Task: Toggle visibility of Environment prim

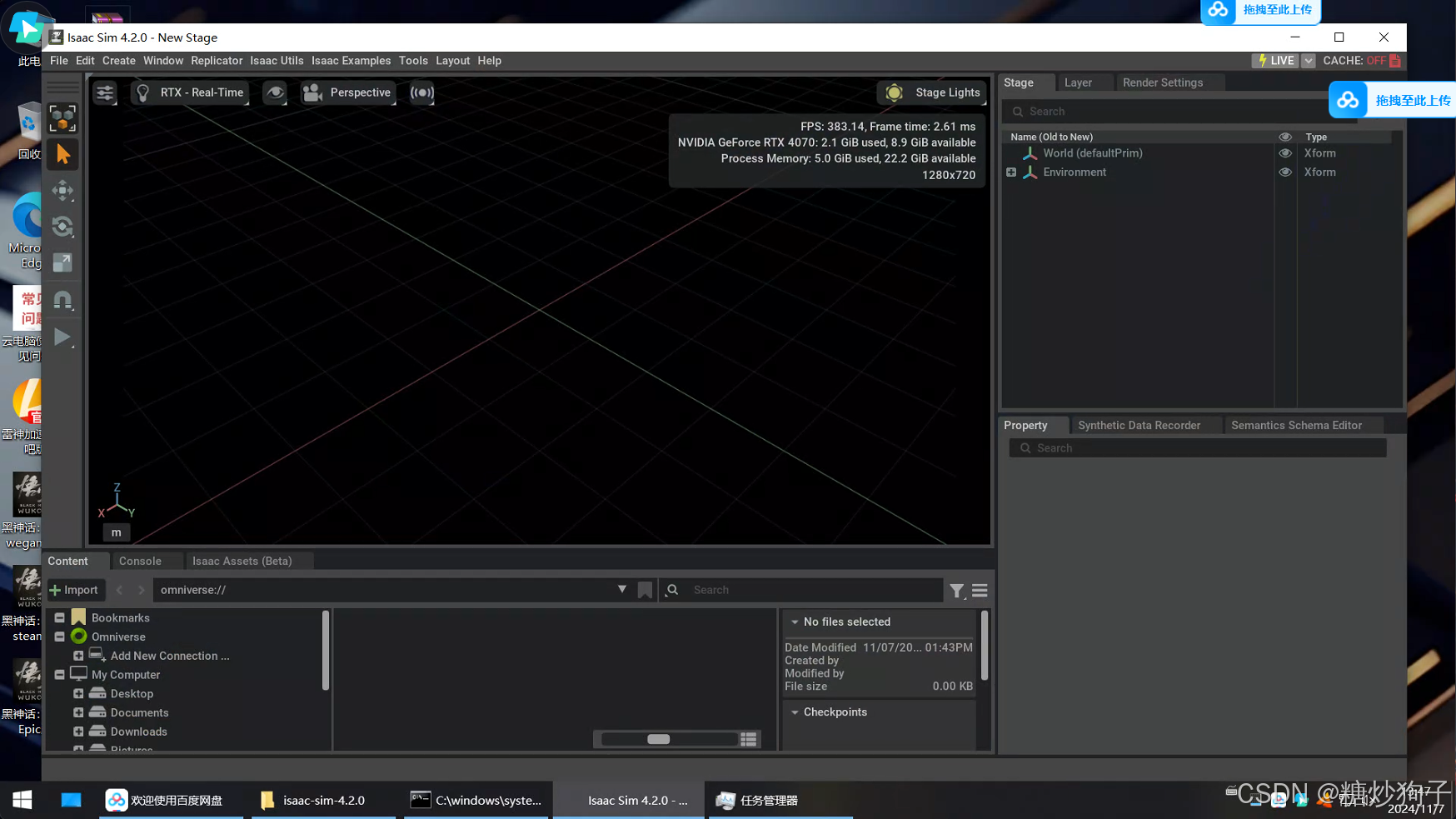Action: pyautogui.click(x=1285, y=172)
